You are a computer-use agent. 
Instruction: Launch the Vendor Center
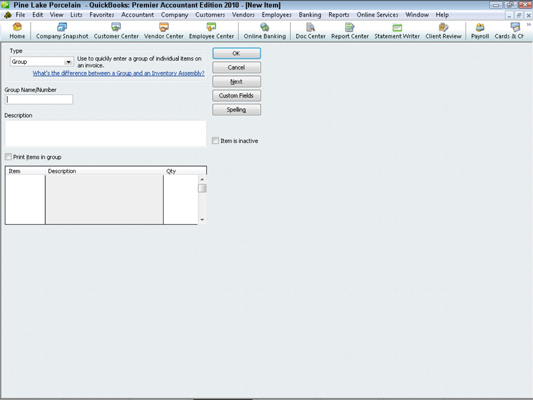coord(164,31)
